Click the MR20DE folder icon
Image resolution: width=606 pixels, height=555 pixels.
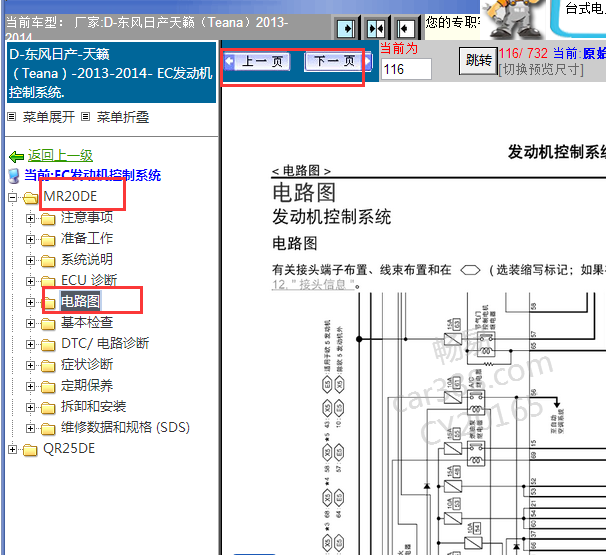[x=30, y=198]
